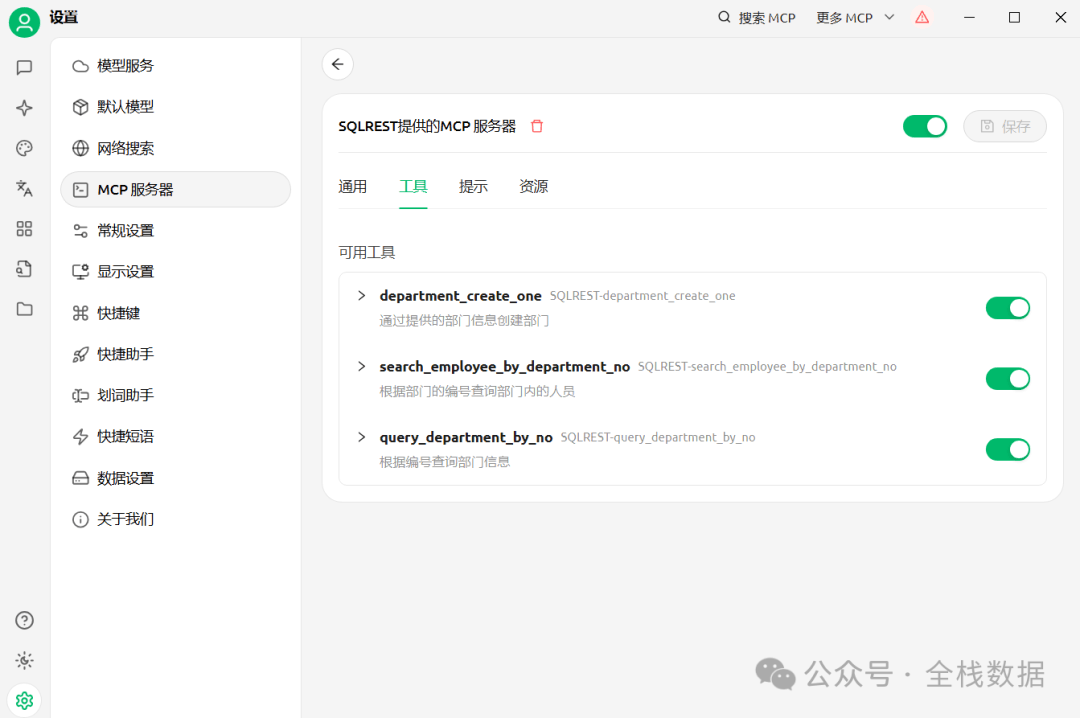Click the sparkle agents icon in sidebar
This screenshot has height=718, width=1080.
(x=25, y=108)
